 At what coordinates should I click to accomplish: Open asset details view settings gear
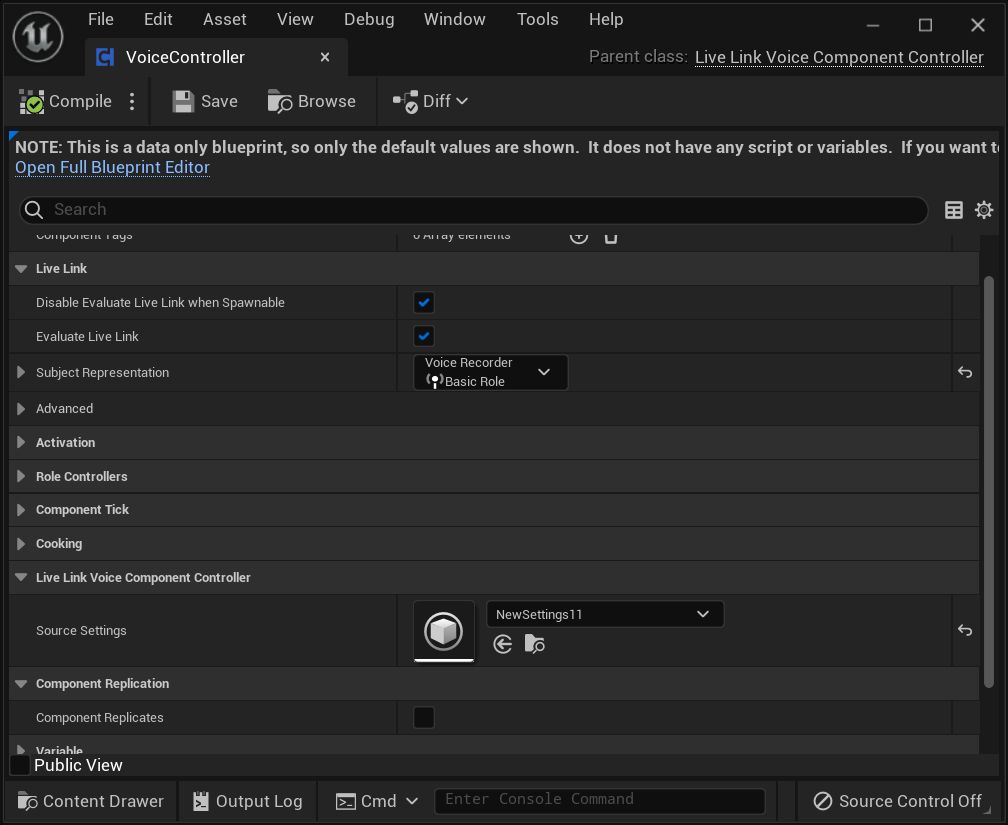[984, 210]
